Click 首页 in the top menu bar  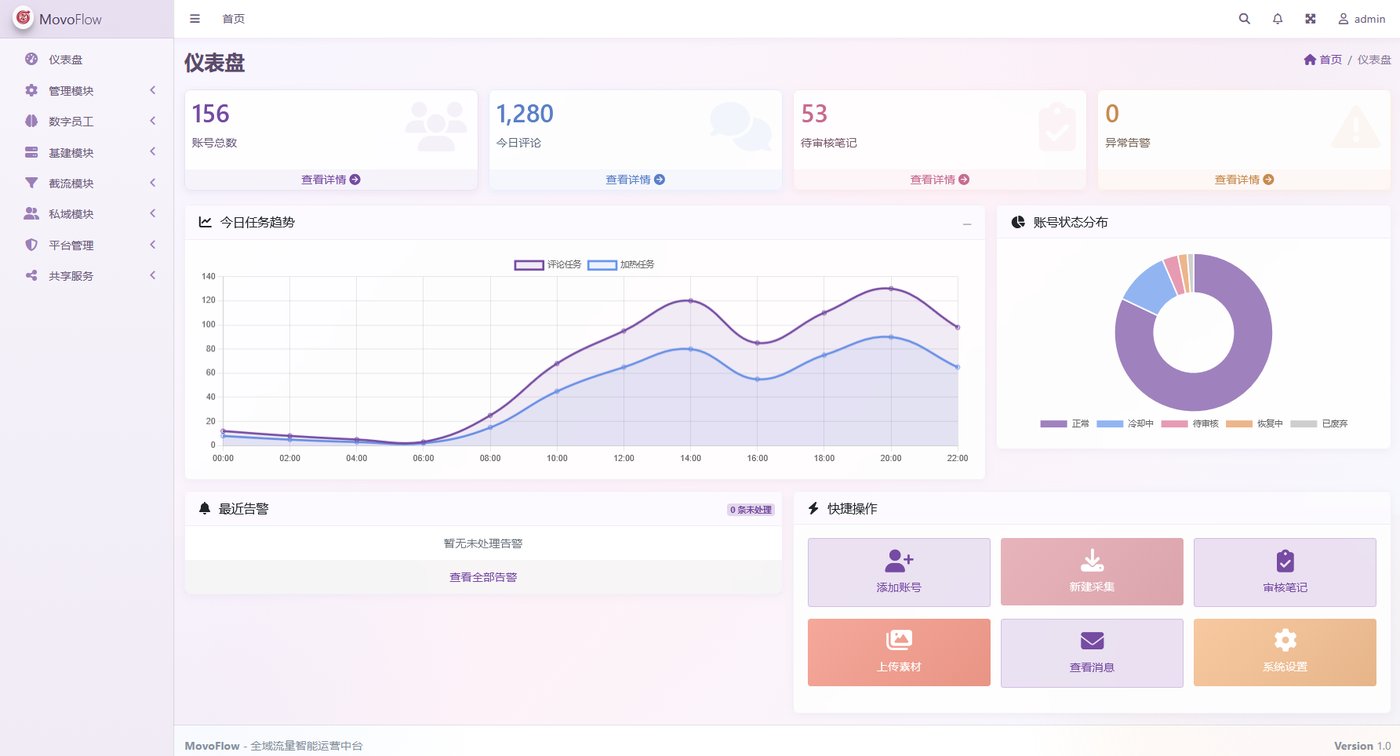coord(233,18)
